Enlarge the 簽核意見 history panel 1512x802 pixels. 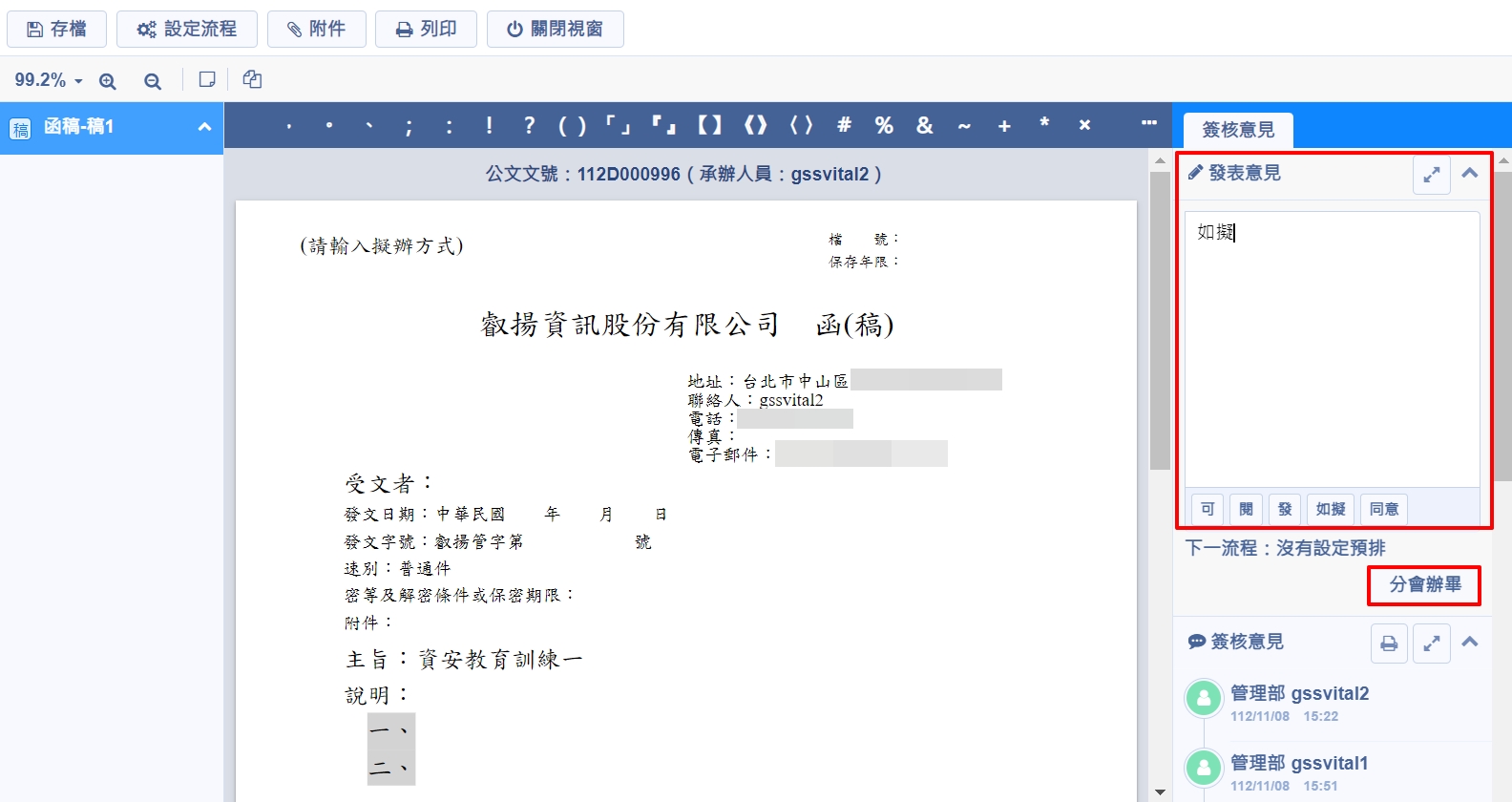point(1431,644)
